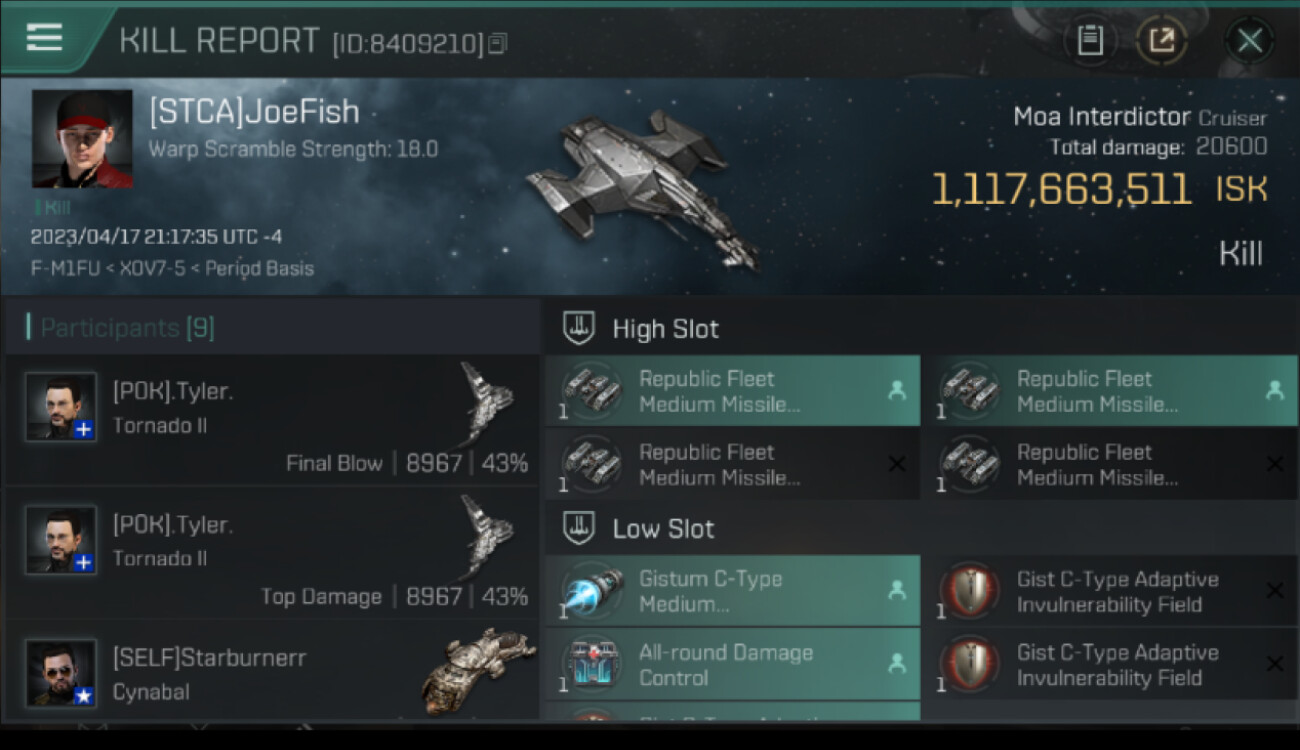1300x750 pixels.
Task: Select first highlighted Republic Fleet Medium Missile
Action: [x=732, y=391]
